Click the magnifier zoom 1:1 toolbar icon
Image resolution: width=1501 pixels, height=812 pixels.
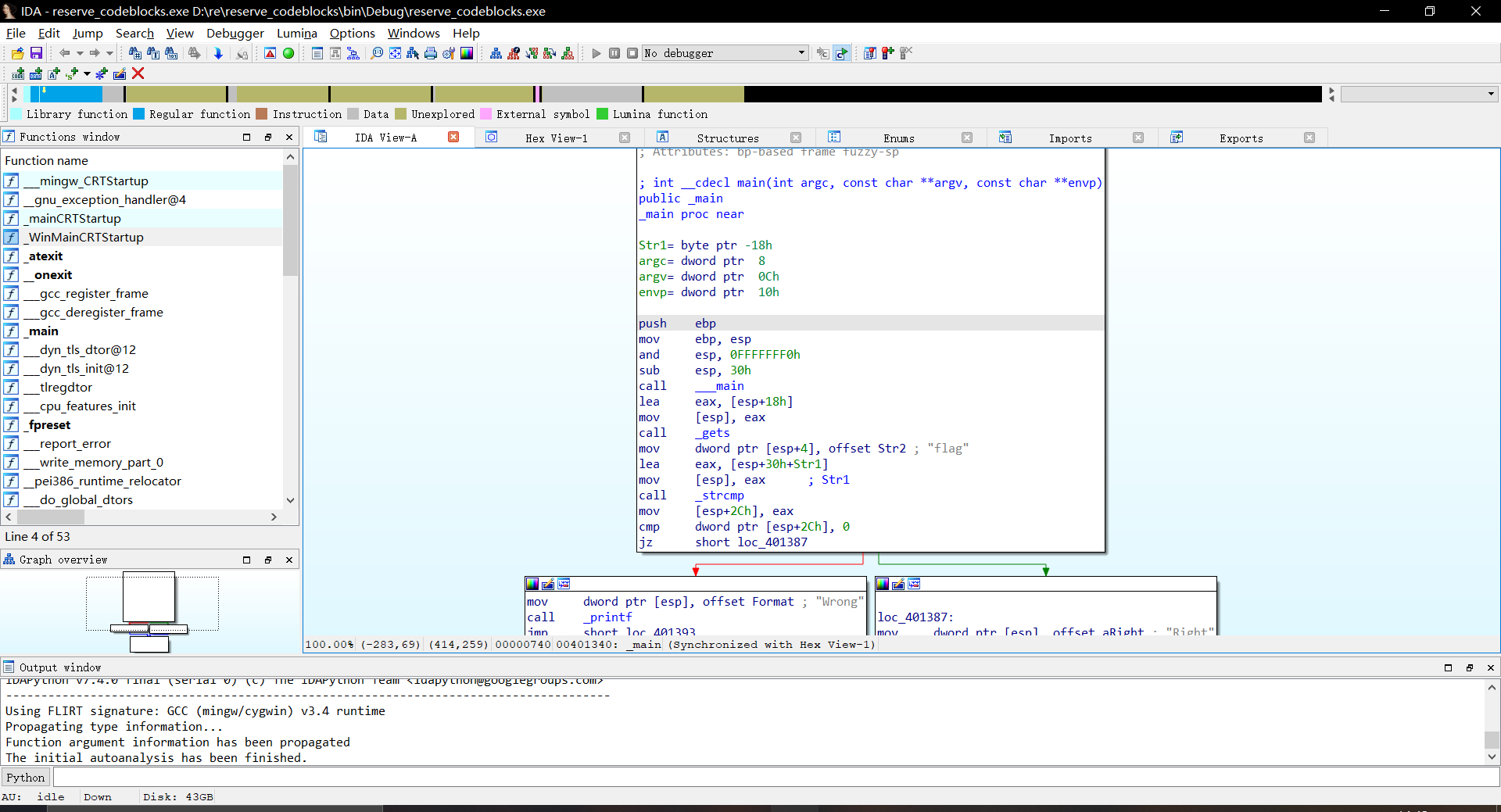coord(377,53)
